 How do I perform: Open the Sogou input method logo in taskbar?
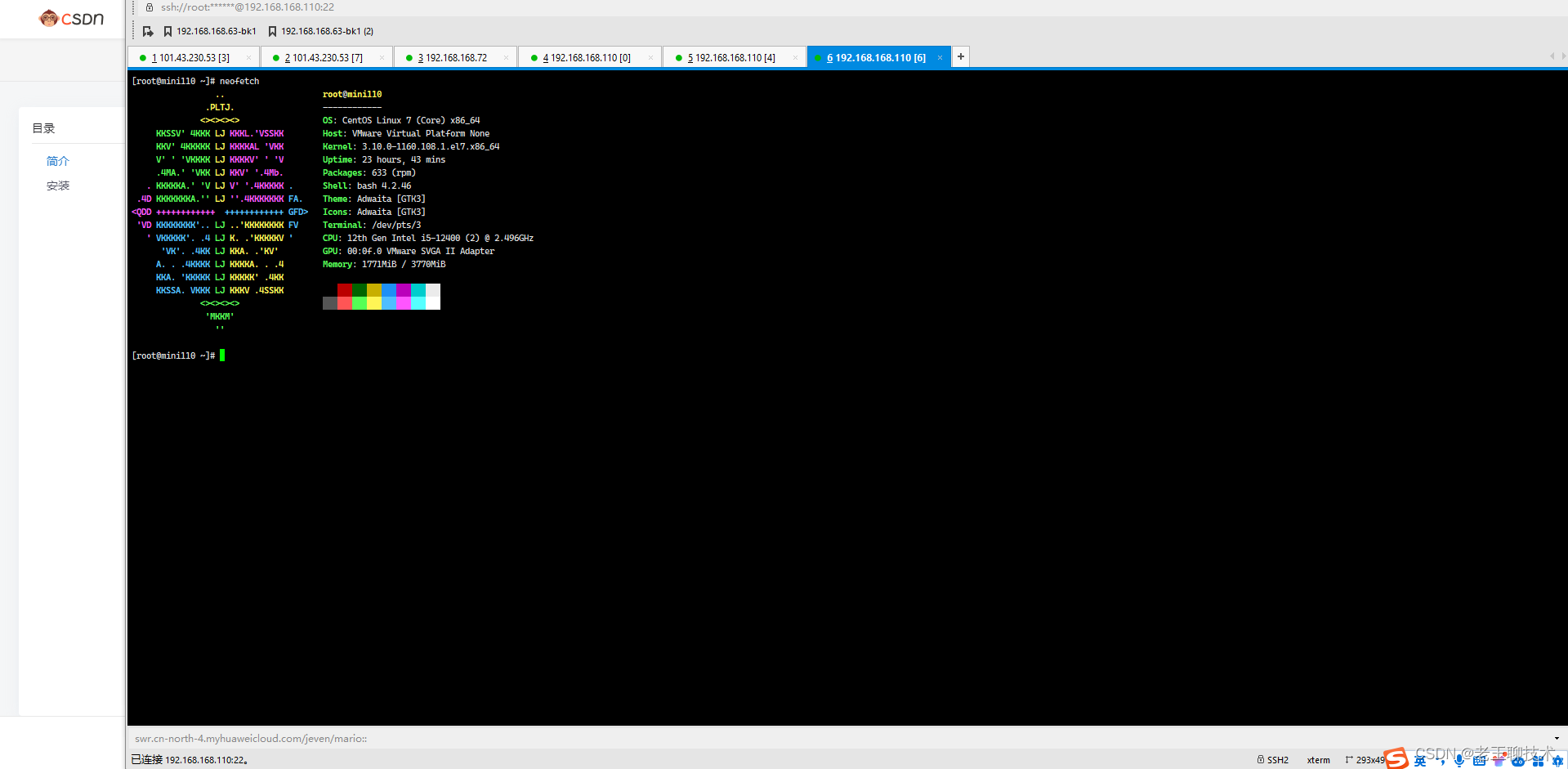(1396, 759)
